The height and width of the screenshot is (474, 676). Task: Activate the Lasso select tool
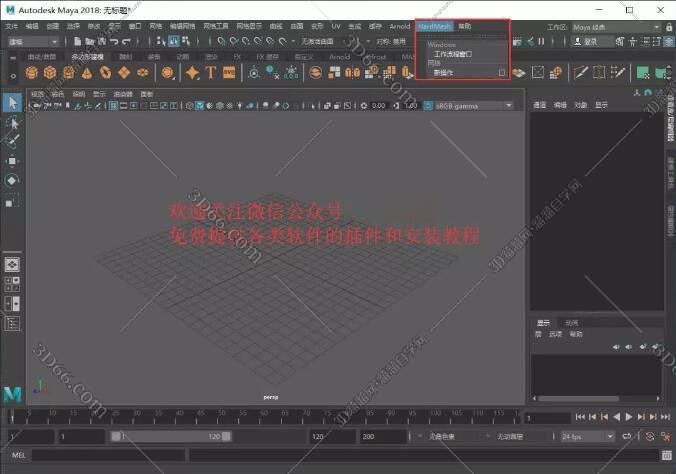12,123
